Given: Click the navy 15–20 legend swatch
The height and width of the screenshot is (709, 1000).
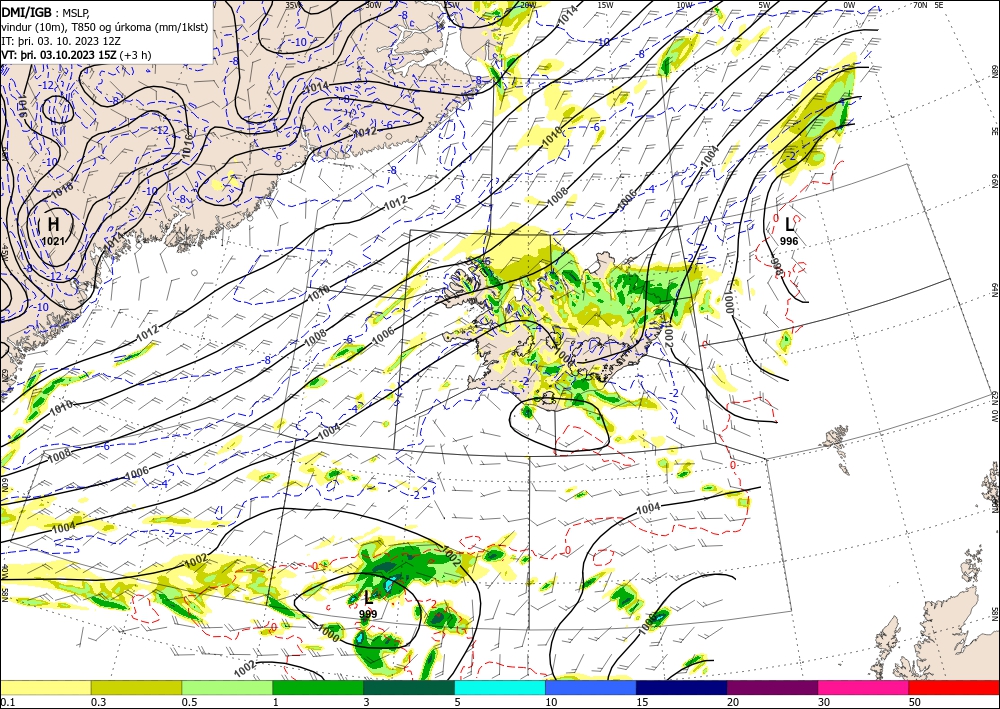Looking at the screenshot, I should pos(681,687).
